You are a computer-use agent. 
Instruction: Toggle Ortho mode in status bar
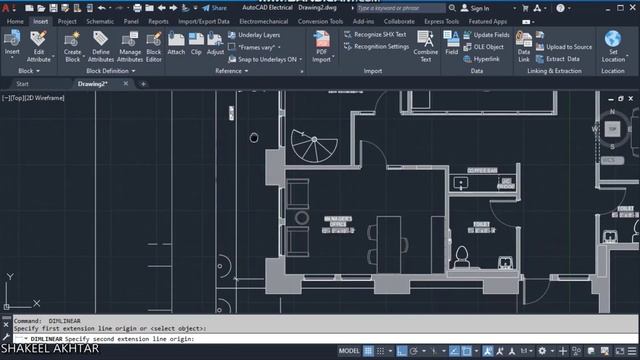402,351
